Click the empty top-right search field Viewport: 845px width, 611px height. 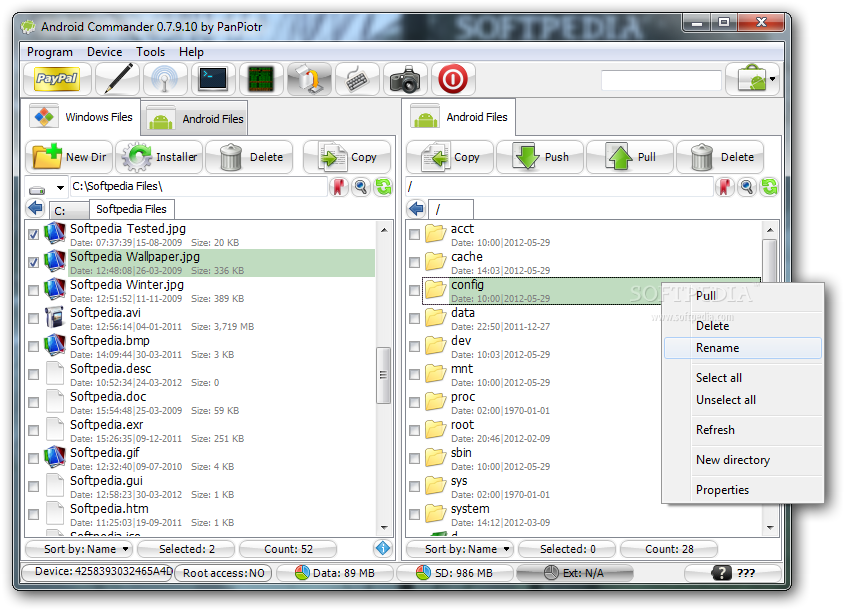click(x=661, y=81)
